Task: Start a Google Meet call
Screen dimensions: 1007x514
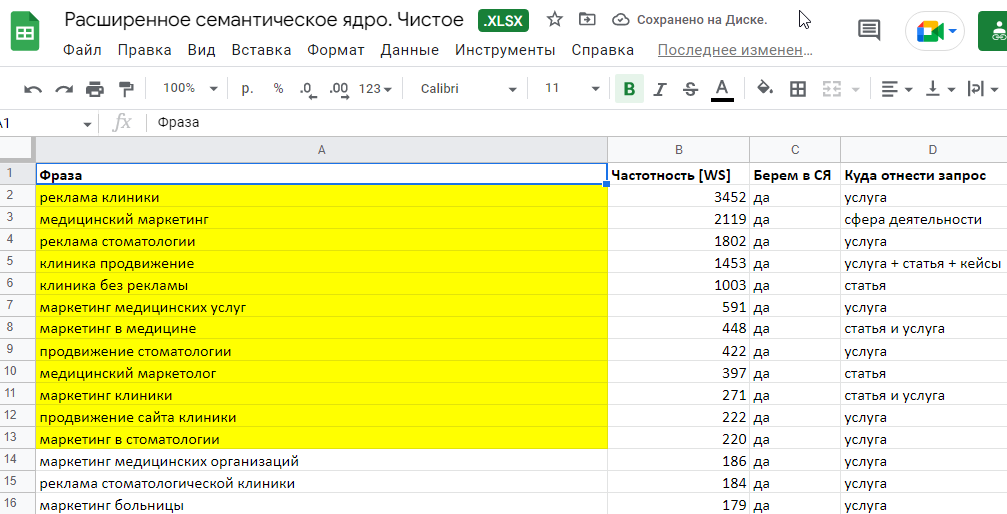Action: (929, 31)
